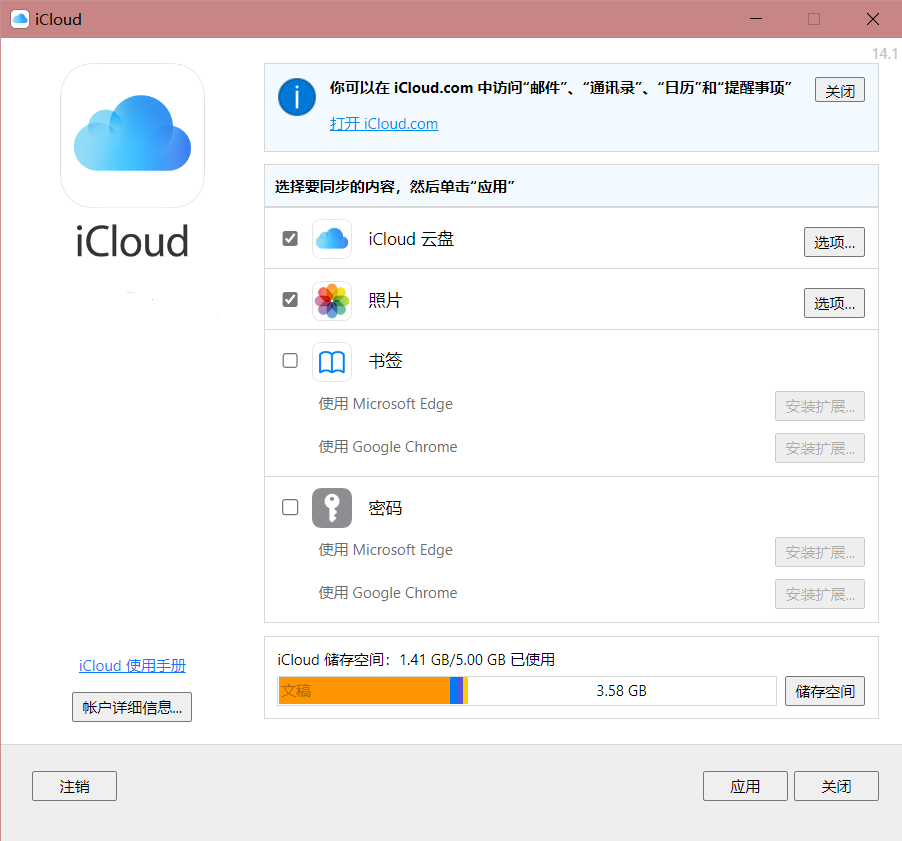Screen dimensions: 902x841
Task: Open the iCloud 使用手册 link
Action: pos(132,666)
